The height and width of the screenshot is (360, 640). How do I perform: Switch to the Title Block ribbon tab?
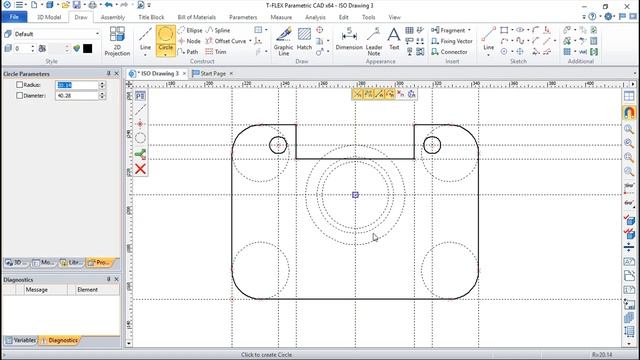pos(151,17)
